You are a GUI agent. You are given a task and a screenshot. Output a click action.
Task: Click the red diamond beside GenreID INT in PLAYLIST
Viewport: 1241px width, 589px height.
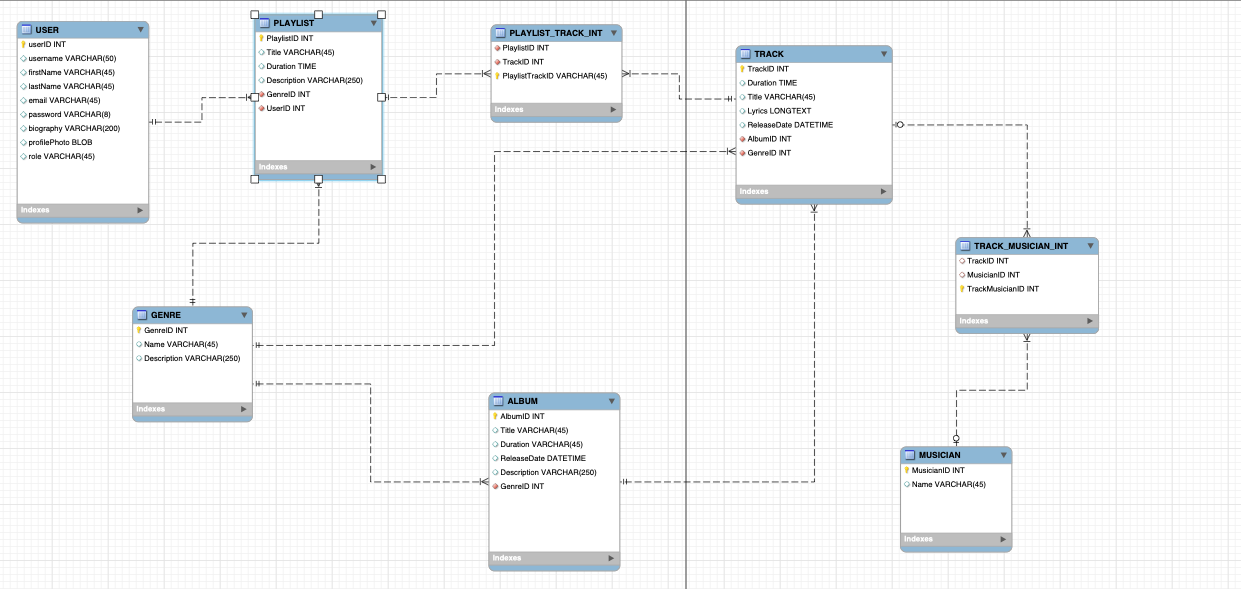261,94
